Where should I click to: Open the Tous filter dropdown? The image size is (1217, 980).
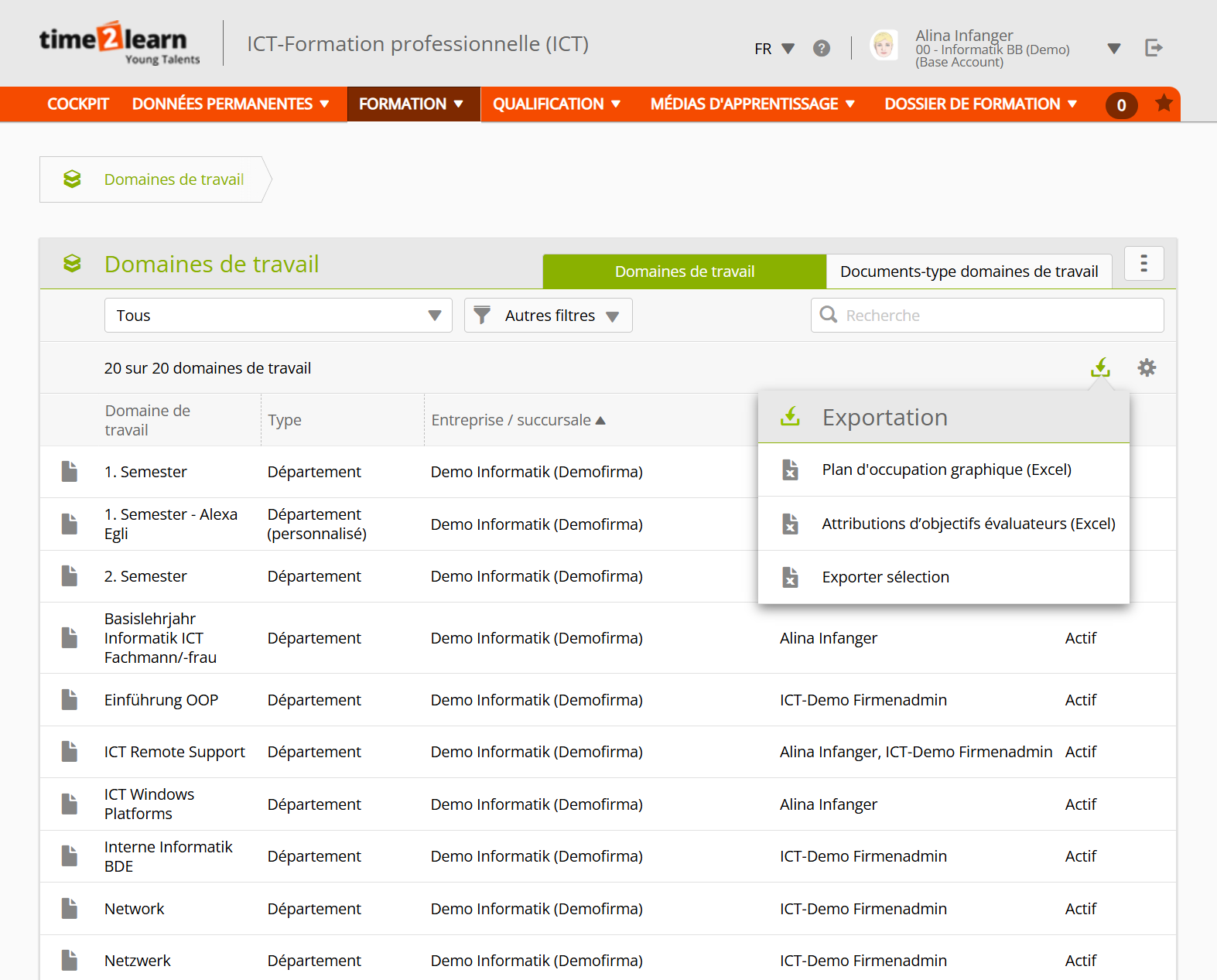[278, 316]
